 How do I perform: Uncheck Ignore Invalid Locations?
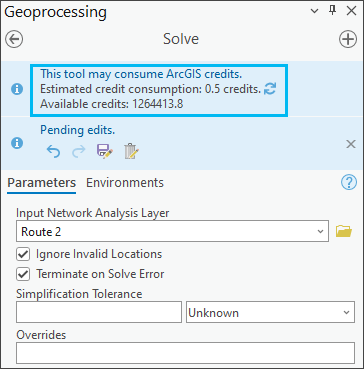[x=23, y=254]
